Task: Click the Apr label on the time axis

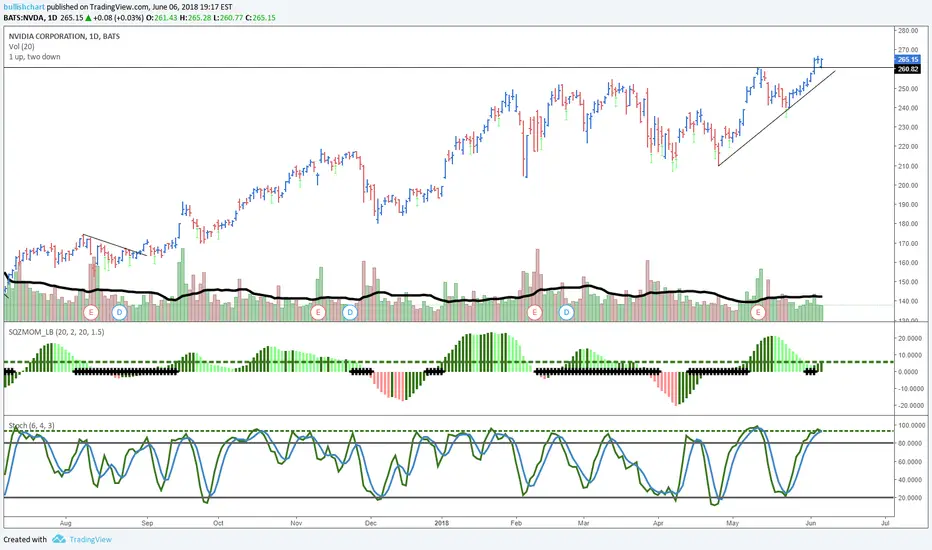Action: (x=658, y=523)
